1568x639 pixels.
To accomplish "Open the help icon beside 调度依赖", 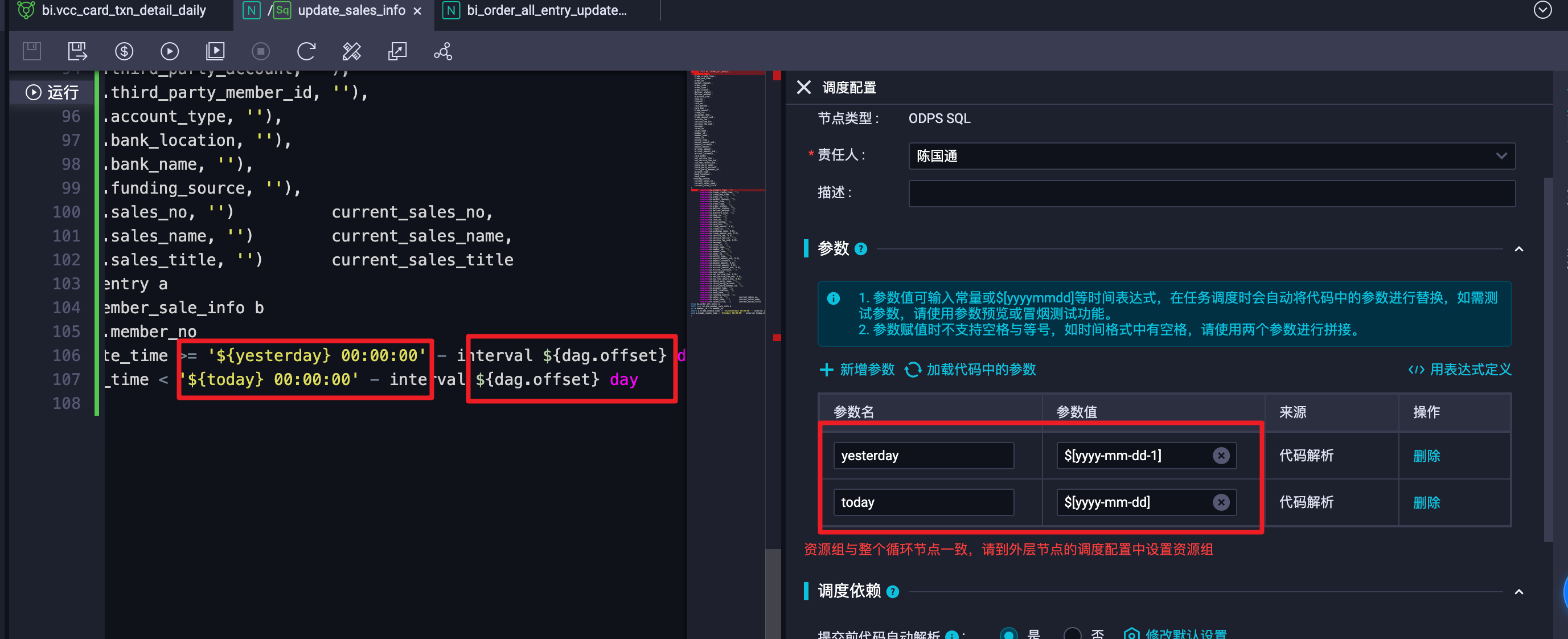I will pyautogui.click(x=893, y=592).
